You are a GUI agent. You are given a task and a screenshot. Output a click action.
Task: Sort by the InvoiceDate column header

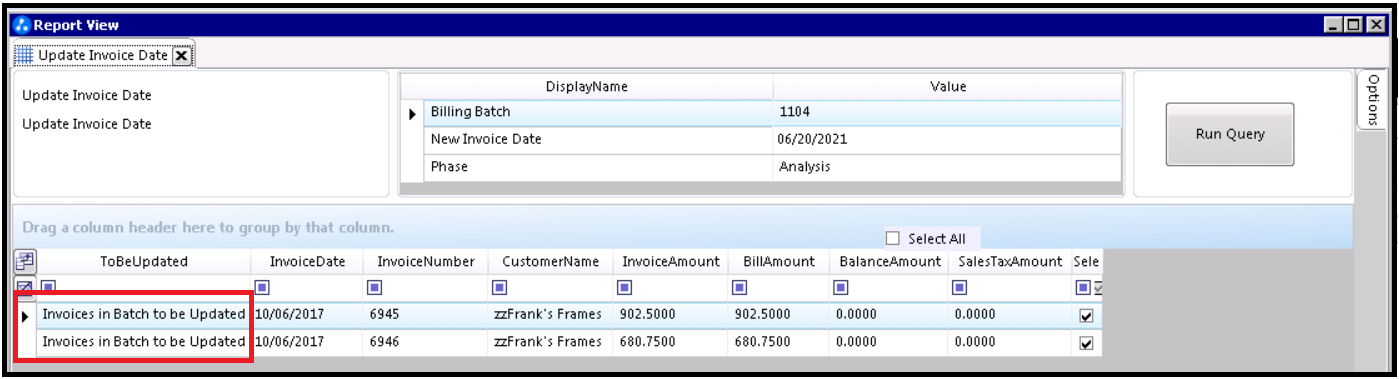pyautogui.click(x=307, y=262)
